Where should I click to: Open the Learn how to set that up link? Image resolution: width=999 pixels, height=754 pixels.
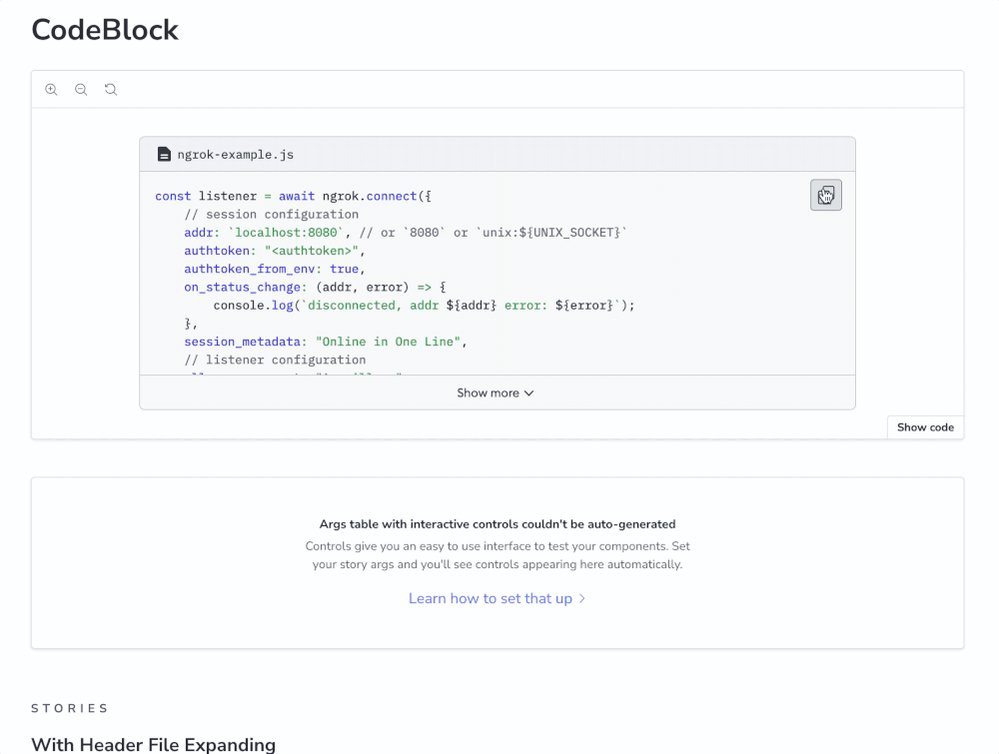[490, 598]
